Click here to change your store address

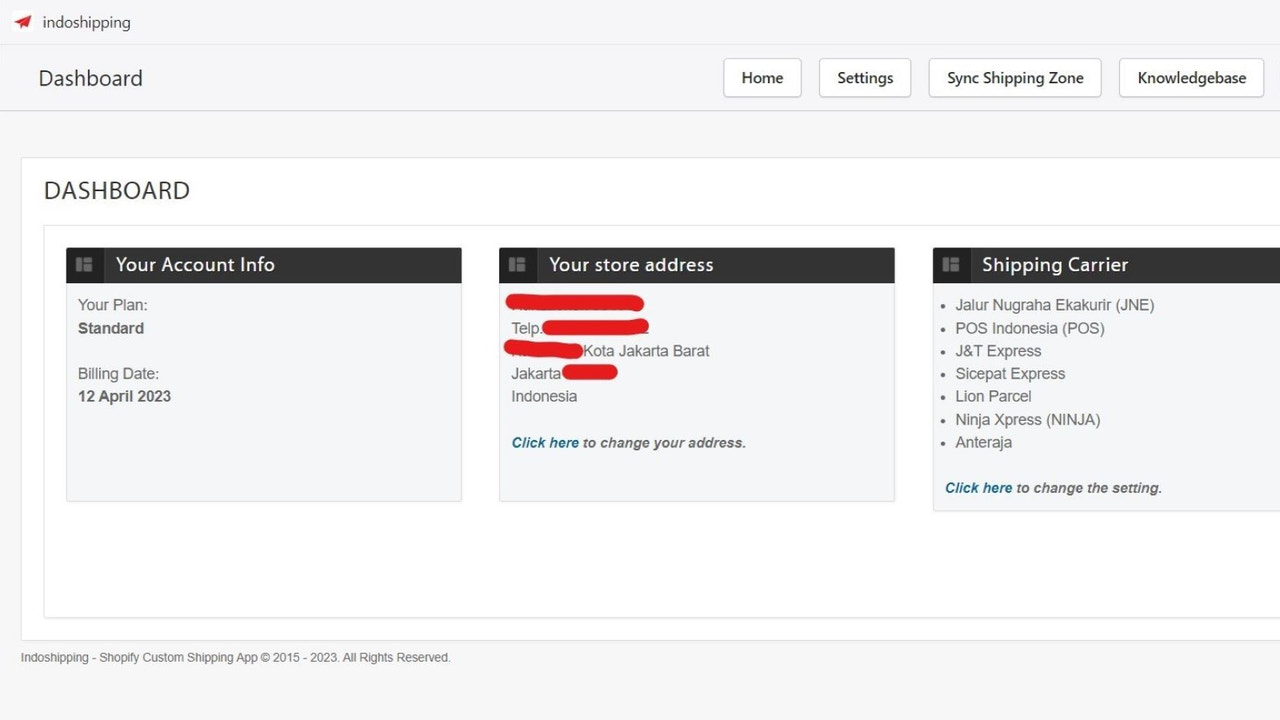pyautogui.click(x=545, y=442)
